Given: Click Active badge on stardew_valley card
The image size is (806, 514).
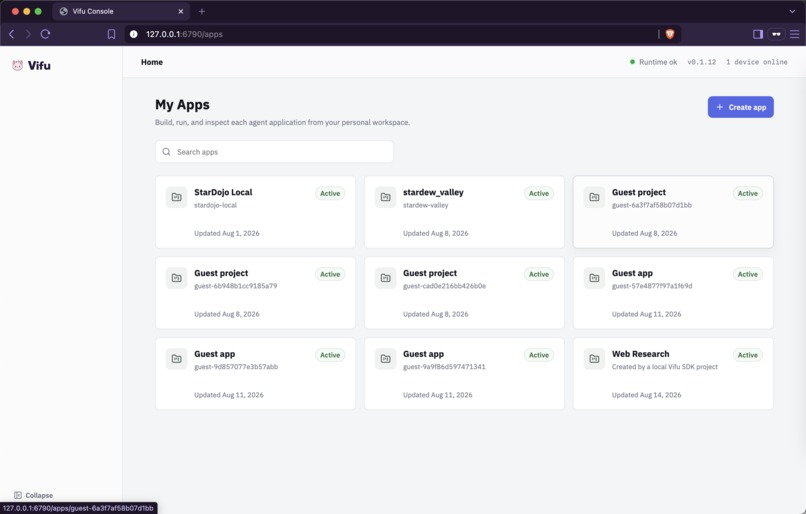Looking at the screenshot, I should pyautogui.click(x=539, y=193).
